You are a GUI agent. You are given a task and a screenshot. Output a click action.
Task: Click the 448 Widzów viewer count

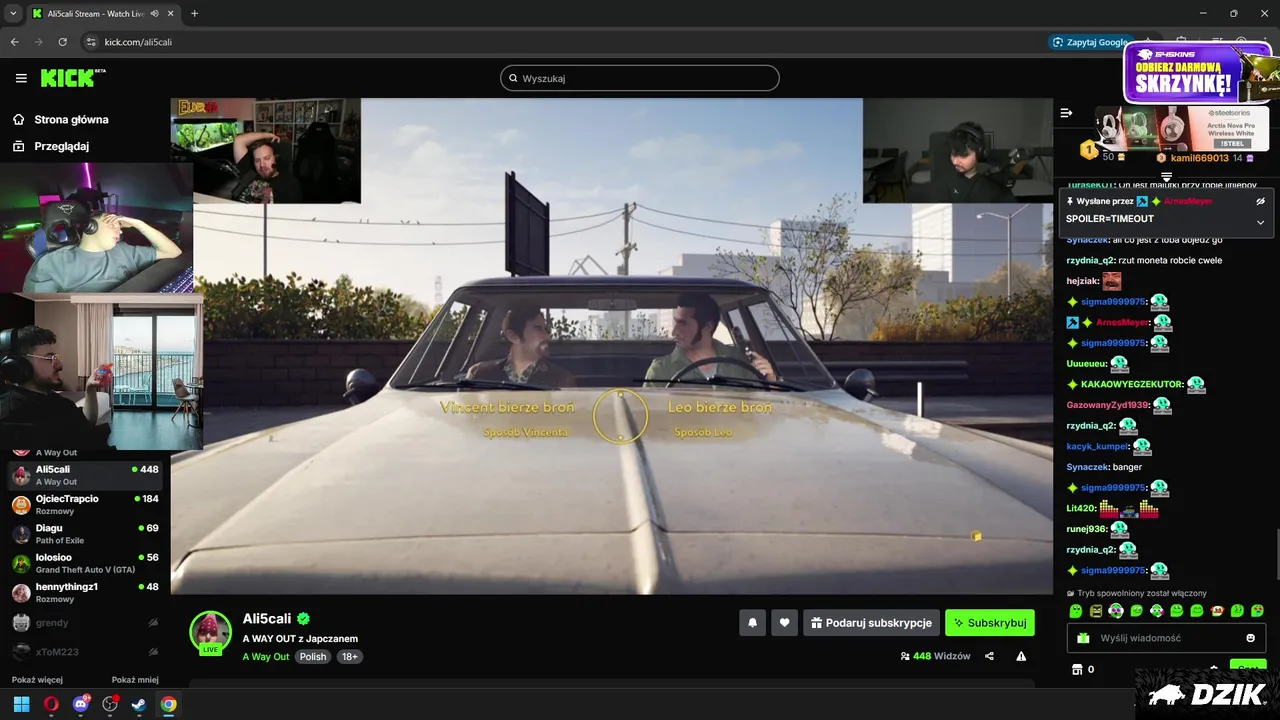(x=935, y=657)
